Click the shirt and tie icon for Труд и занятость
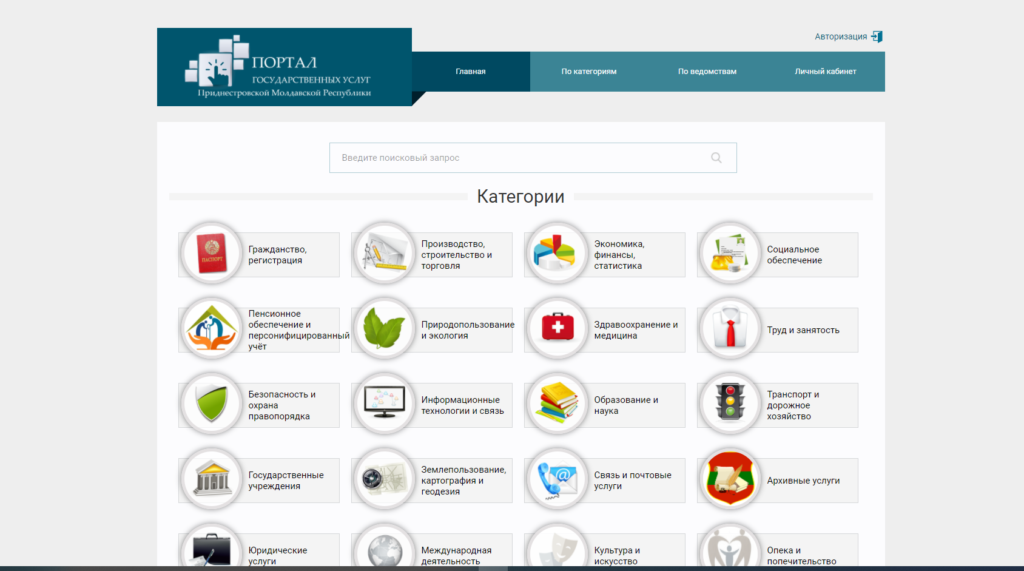This screenshot has height=571, width=1024. coord(730,329)
